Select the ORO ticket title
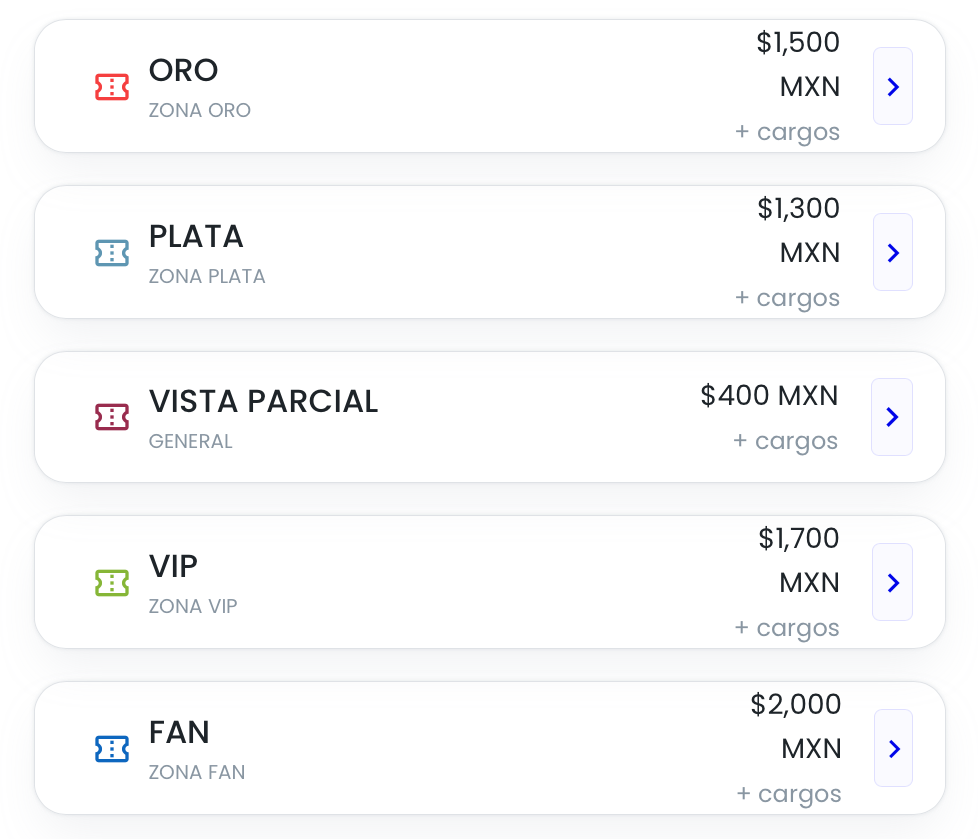 (184, 70)
